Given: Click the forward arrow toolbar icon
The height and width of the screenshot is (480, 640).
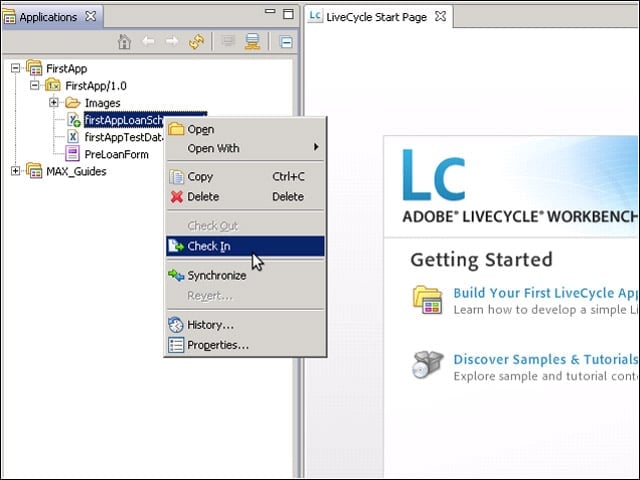Looking at the screenshot, I should coord(172,41).
